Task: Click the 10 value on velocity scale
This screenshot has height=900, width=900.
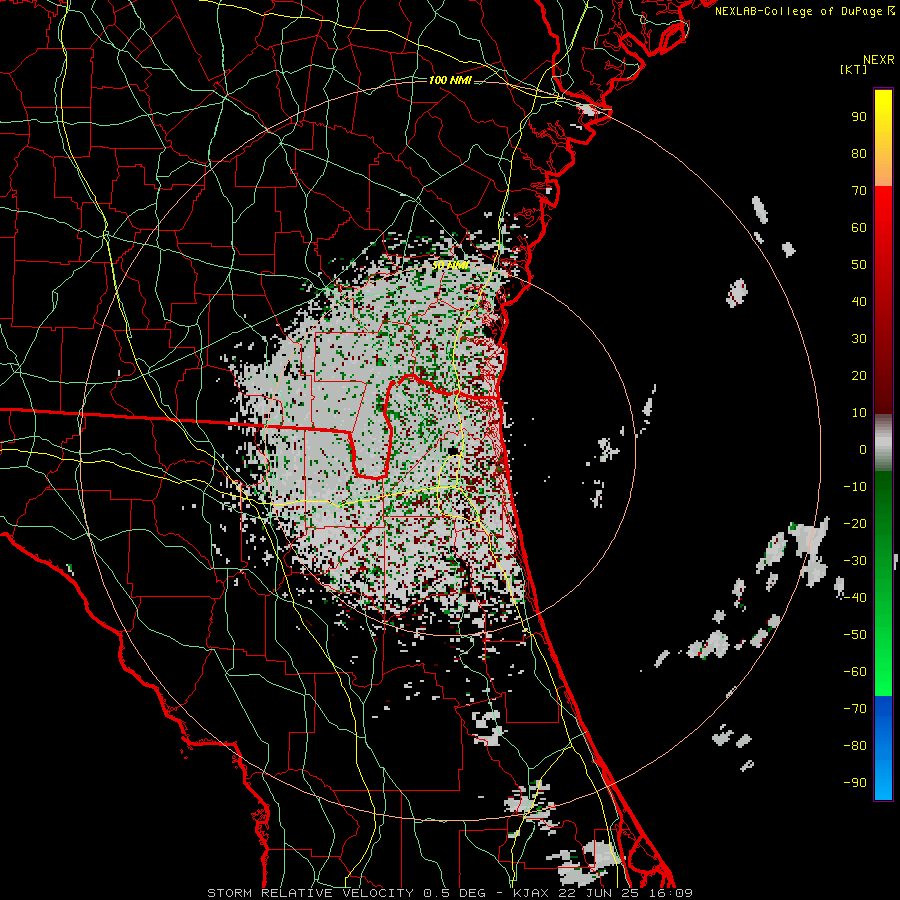Action: (x=859, y=413)
